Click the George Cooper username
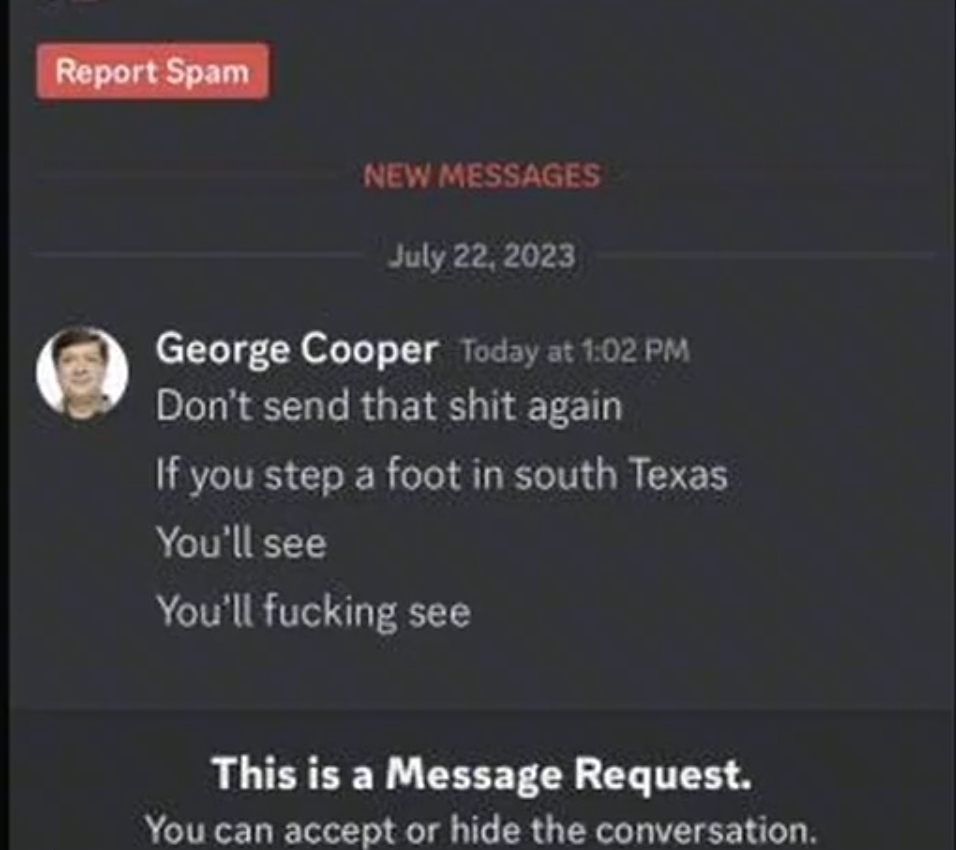956x850 pixels. [297, 350]
